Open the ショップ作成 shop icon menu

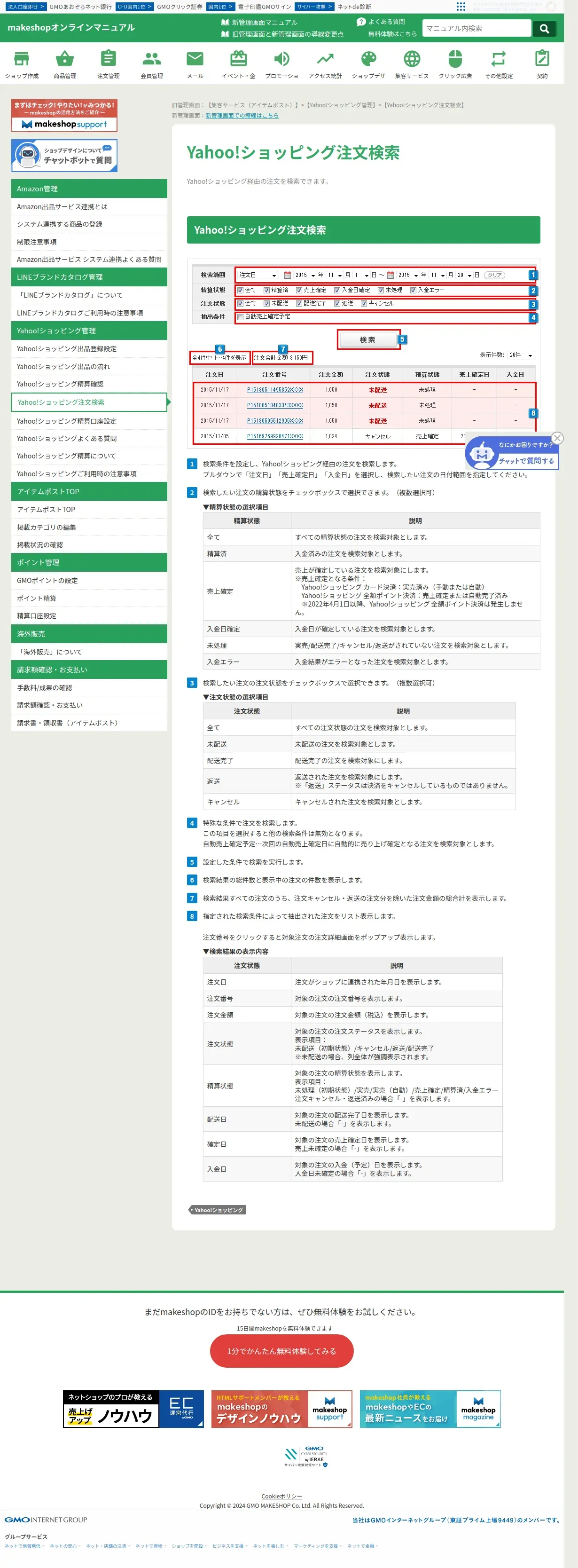click(22, 64)
